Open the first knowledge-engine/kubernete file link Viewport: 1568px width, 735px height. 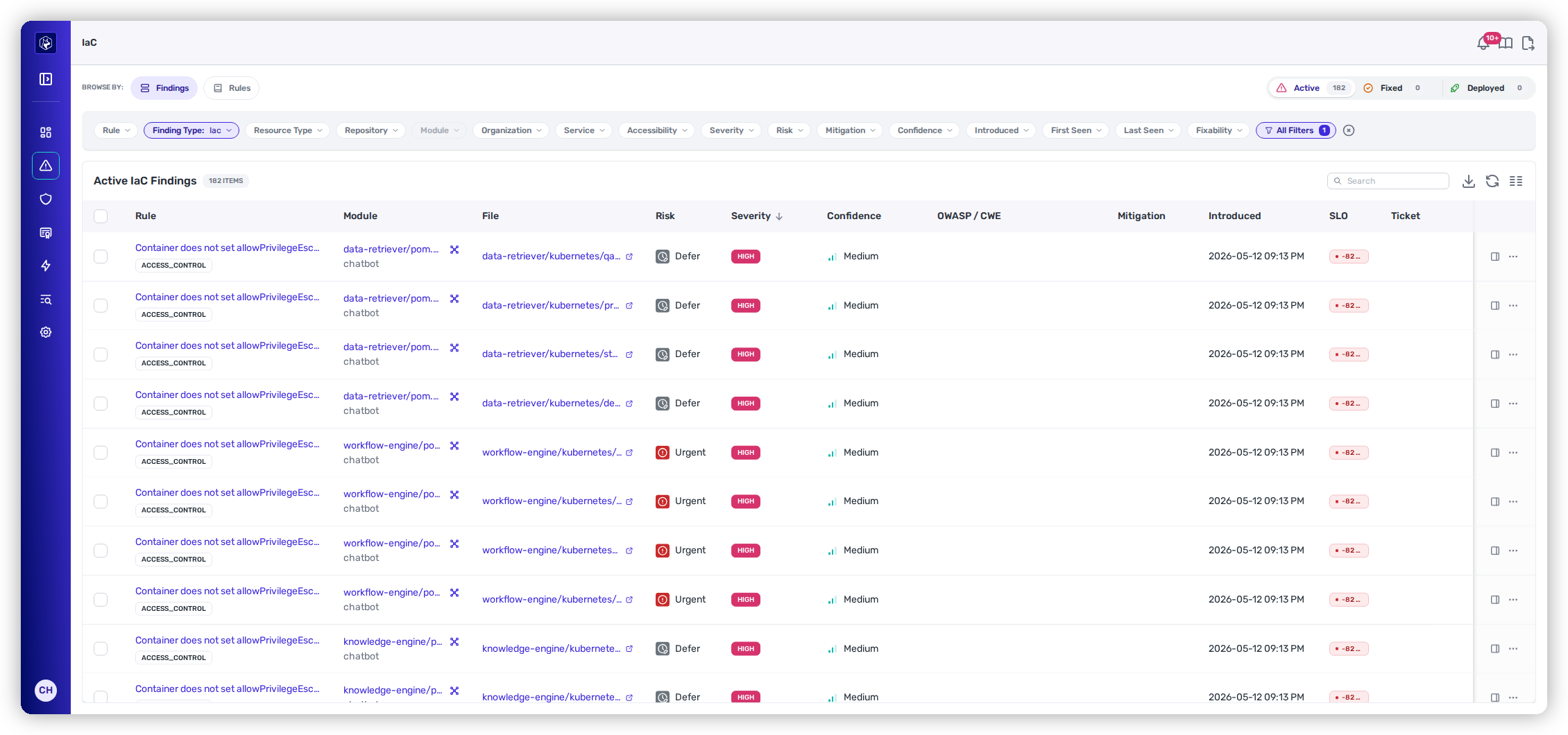(552, 649)
